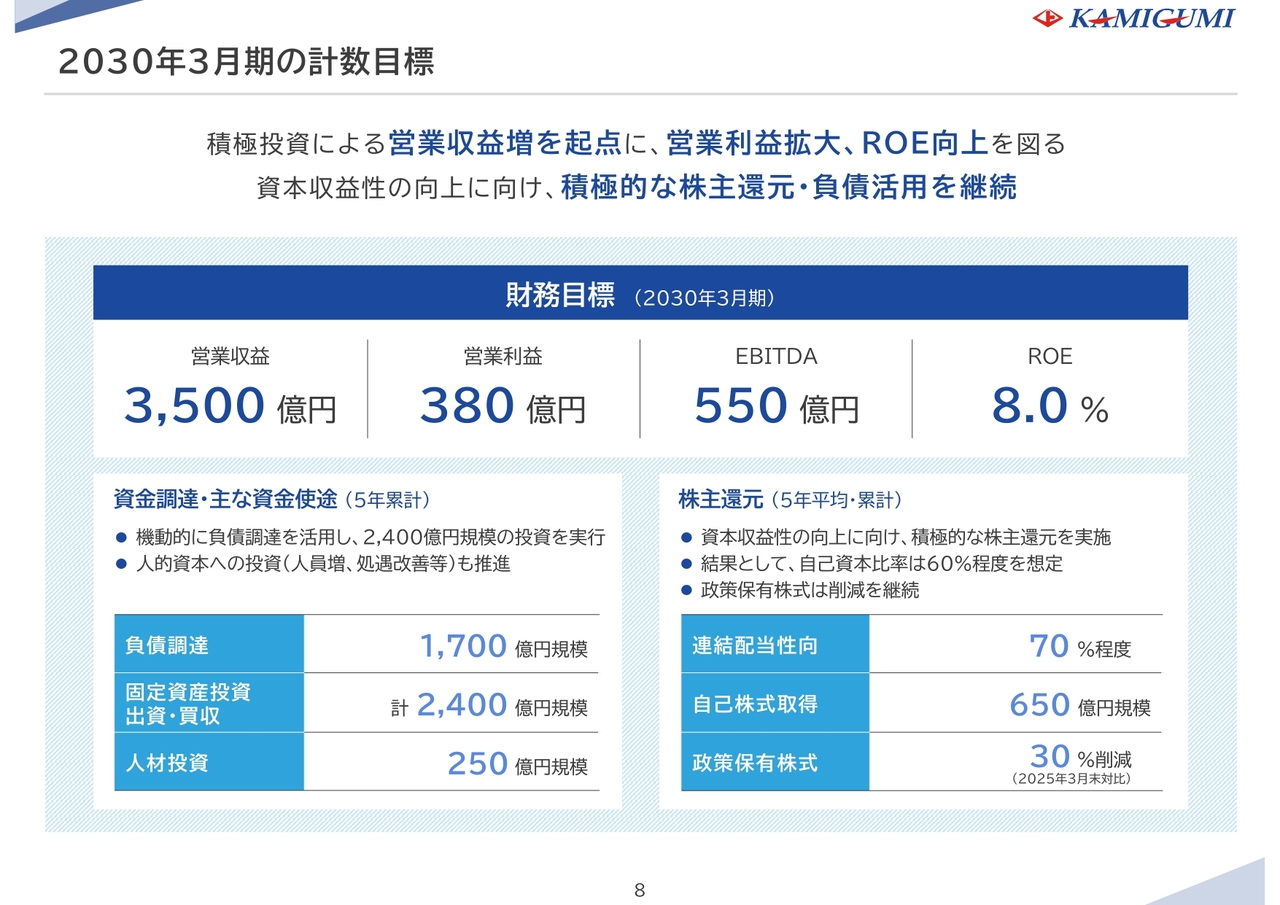Click the 計 2,400 億円規模 value

[x=489, y=706]
